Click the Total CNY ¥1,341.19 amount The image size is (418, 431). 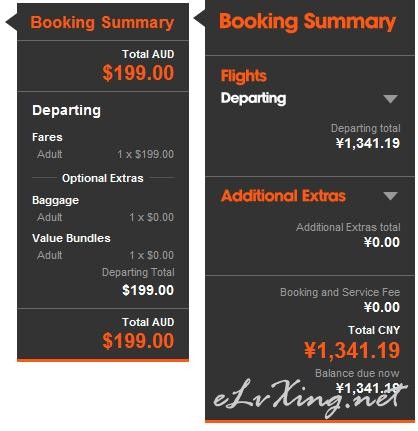pyautogui.click(x=352, y=350)
